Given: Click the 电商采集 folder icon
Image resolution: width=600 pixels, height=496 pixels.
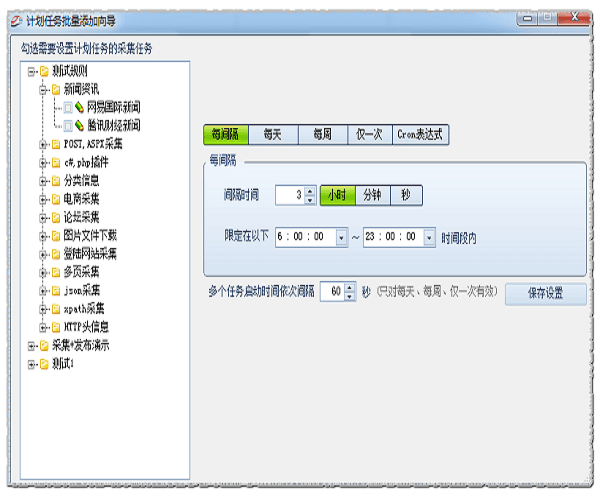Looking at the screenshot, I should [x=56, y=199].
